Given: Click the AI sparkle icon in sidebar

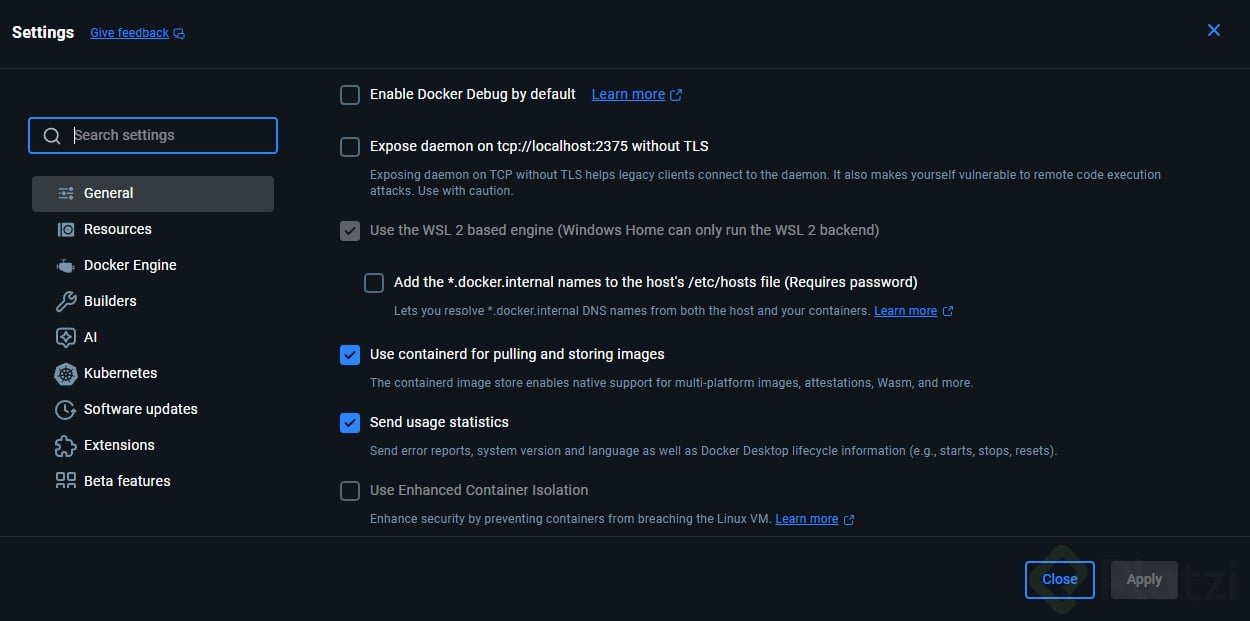Looking at the screenshot, I should pyautogui.click(x=66, y=337).
